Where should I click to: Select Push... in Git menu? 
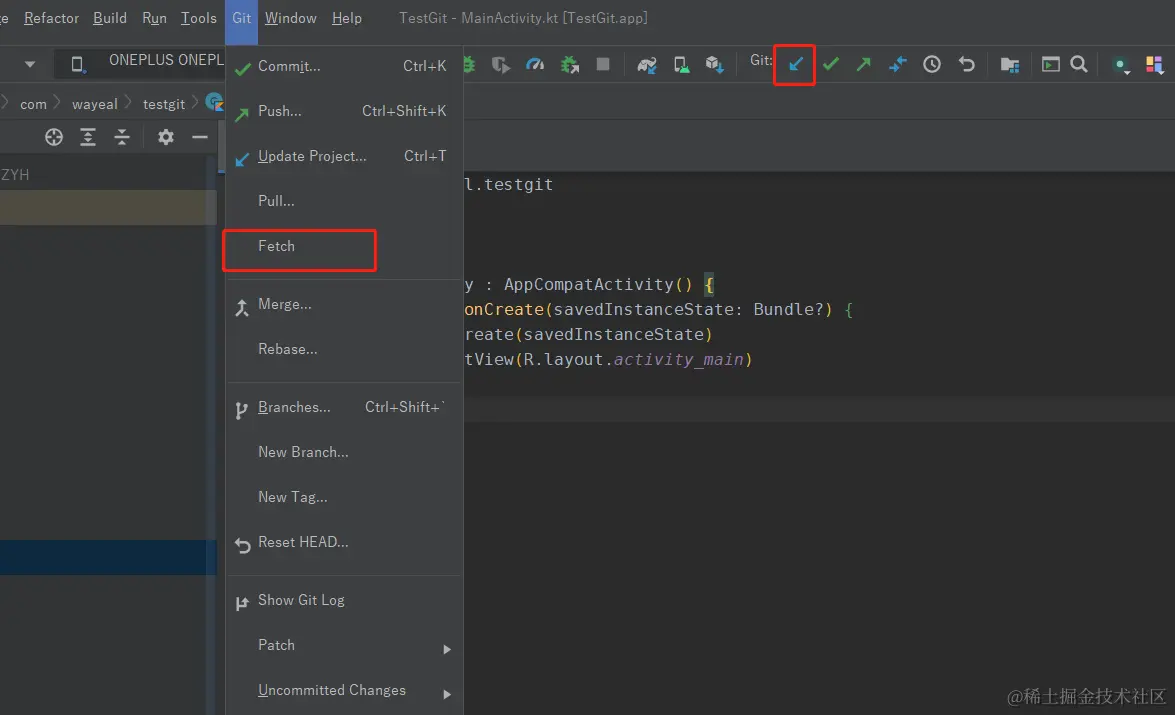[x=344, y=112]
